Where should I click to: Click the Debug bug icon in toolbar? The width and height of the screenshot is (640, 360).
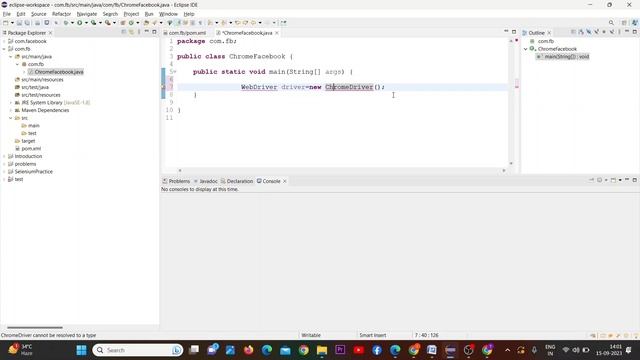[x=66, y=23]
